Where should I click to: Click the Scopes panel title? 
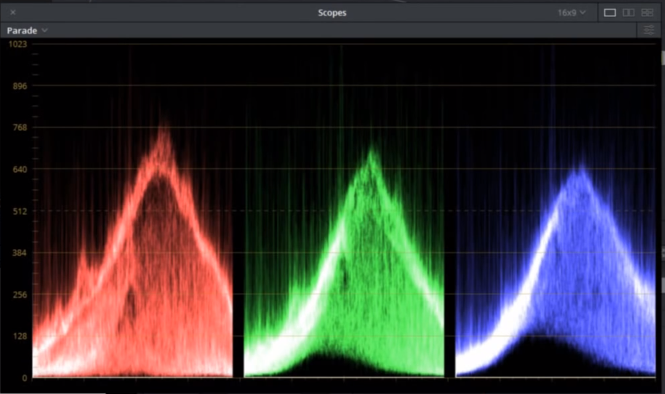click(x=332, y=13)
